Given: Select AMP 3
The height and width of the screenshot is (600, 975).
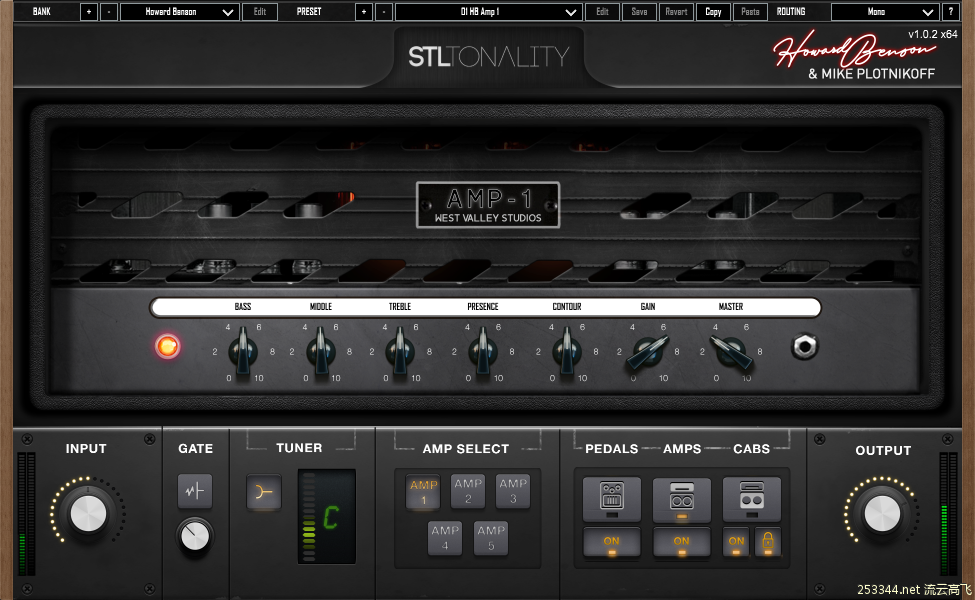Looking at the screenshot, I should 513,491.
